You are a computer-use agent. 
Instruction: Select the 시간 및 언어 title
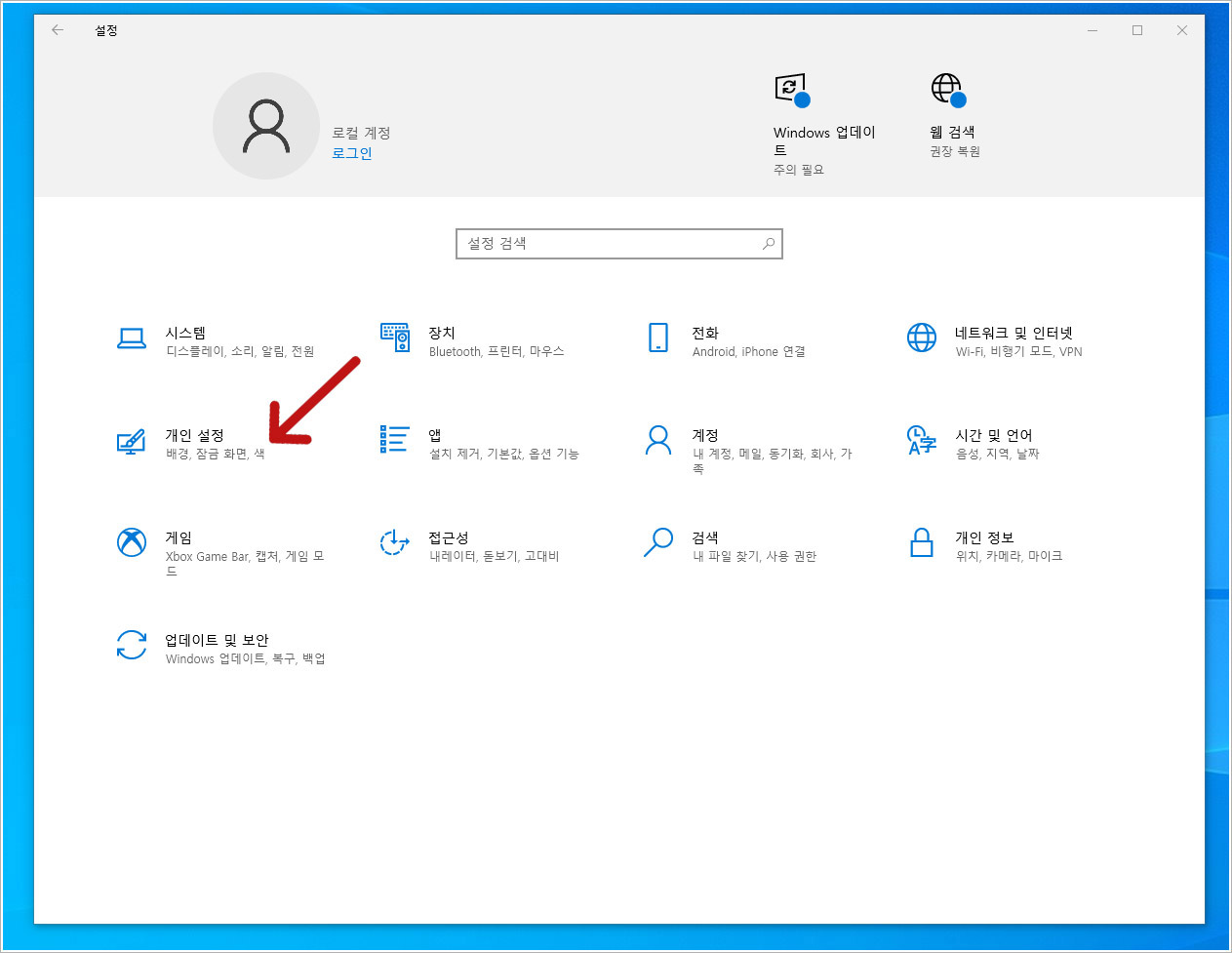(x=994, y=435)
